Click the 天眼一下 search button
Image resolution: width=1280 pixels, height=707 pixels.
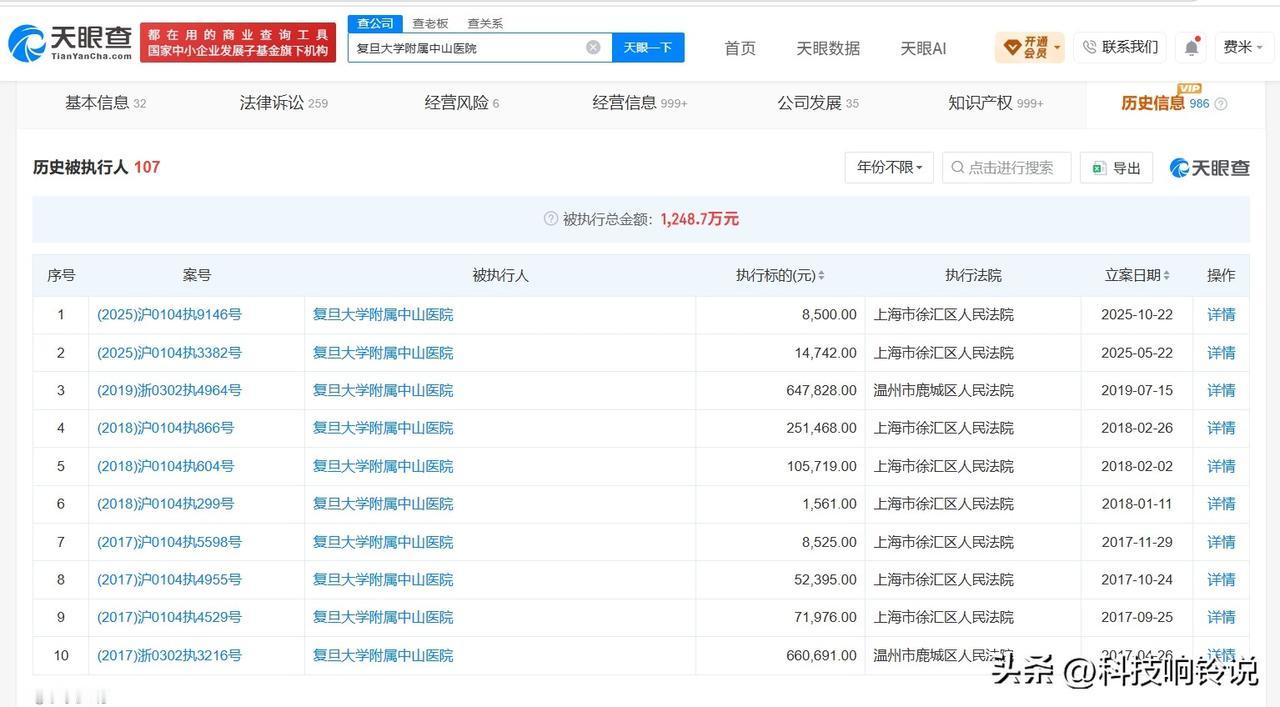click(x=648, y=47)
